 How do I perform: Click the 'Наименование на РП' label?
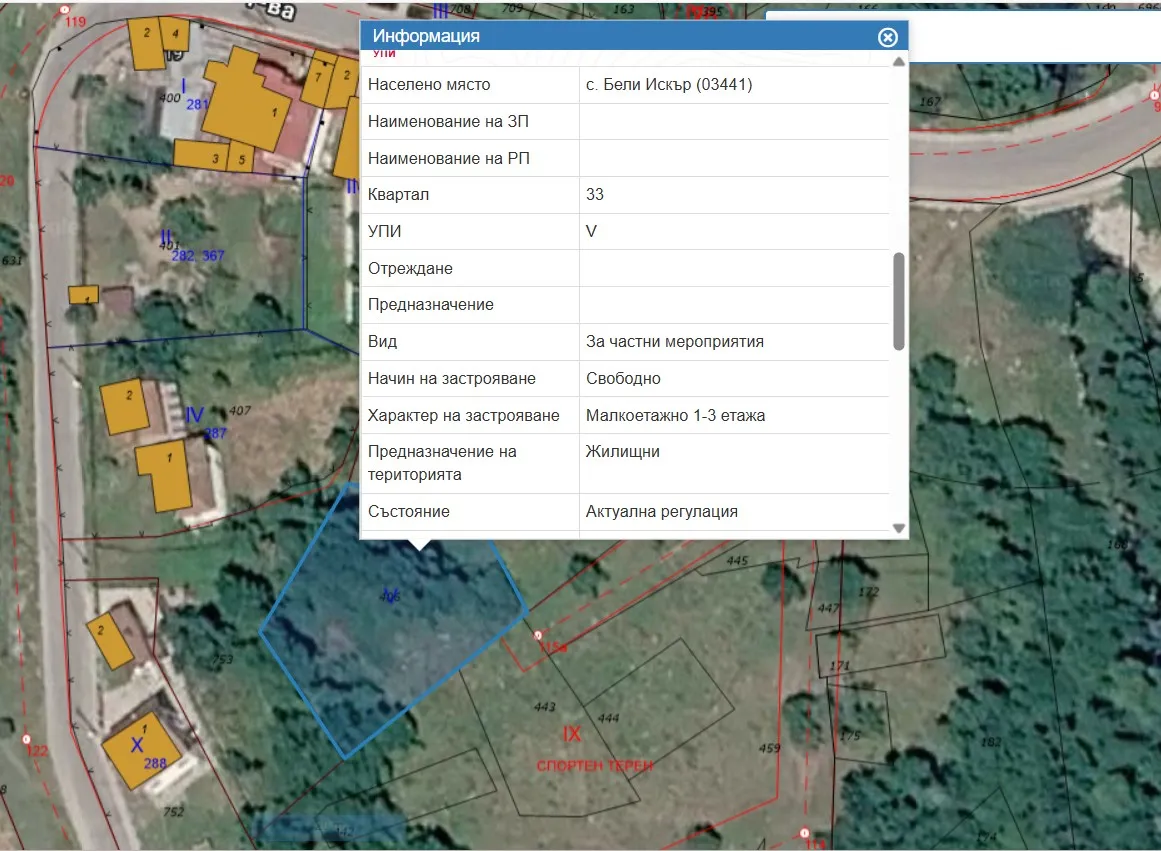click(x=449, y=158)
